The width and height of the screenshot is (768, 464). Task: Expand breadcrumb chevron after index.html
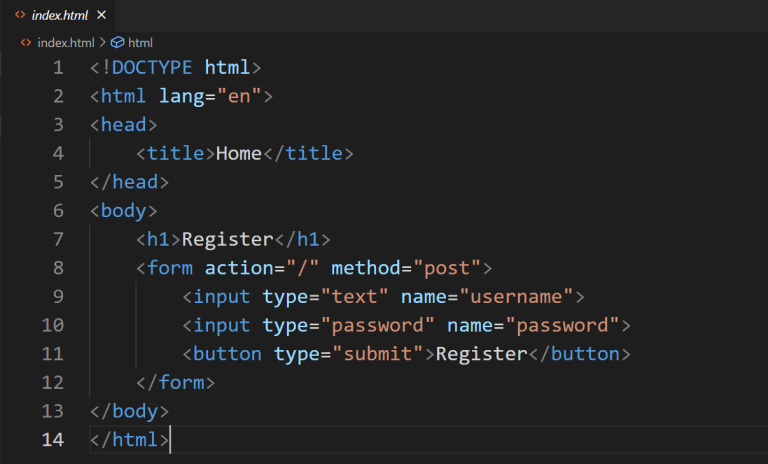(102, 43)
